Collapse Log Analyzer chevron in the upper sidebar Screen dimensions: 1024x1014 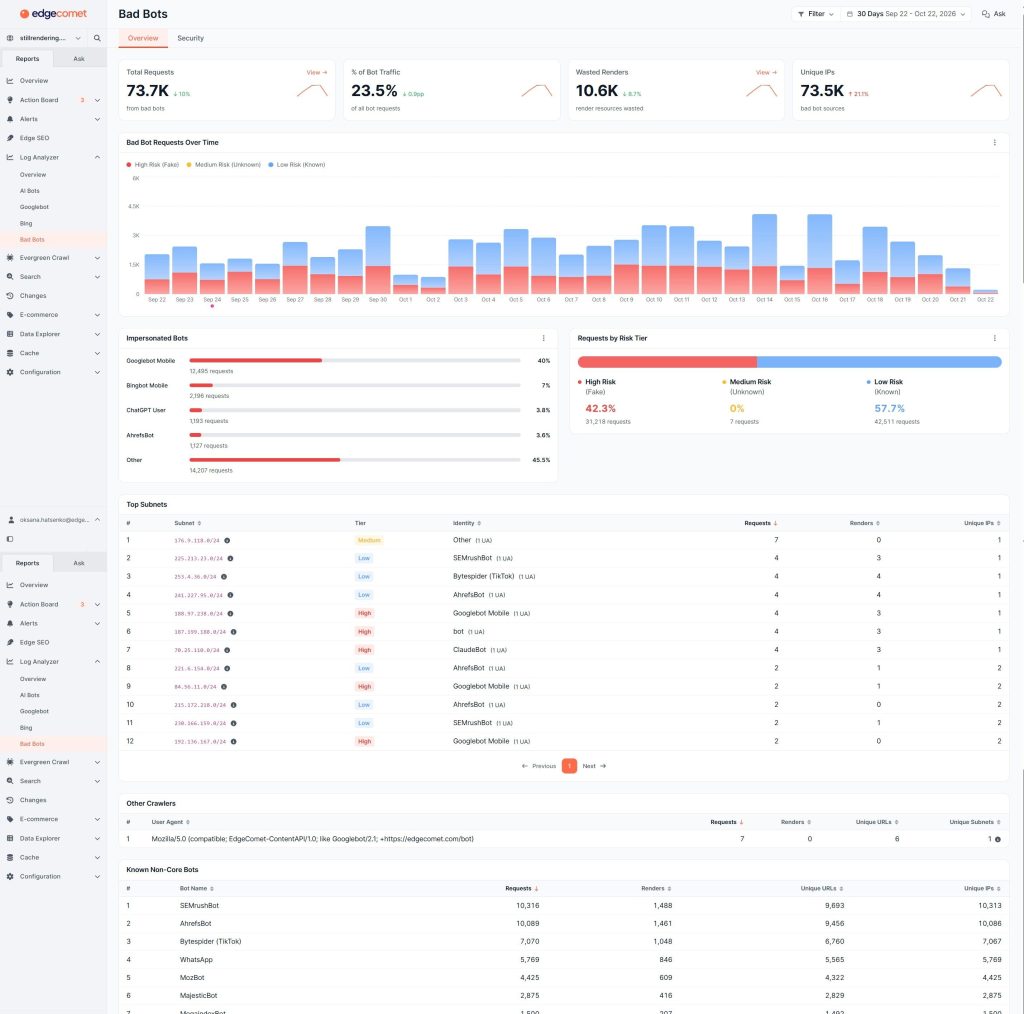(x=97, y=157)
